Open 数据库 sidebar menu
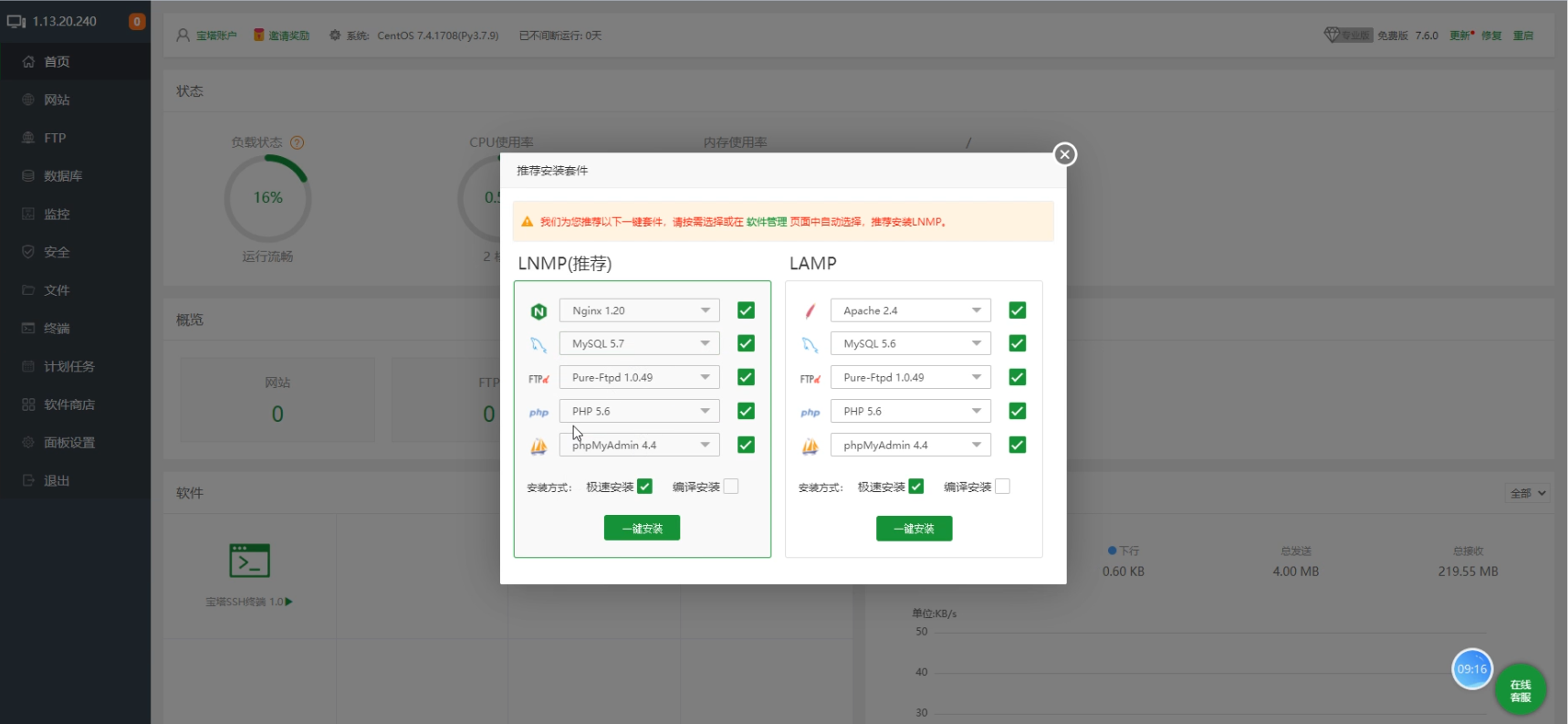The image size is (1568, 724). point(75,176)
